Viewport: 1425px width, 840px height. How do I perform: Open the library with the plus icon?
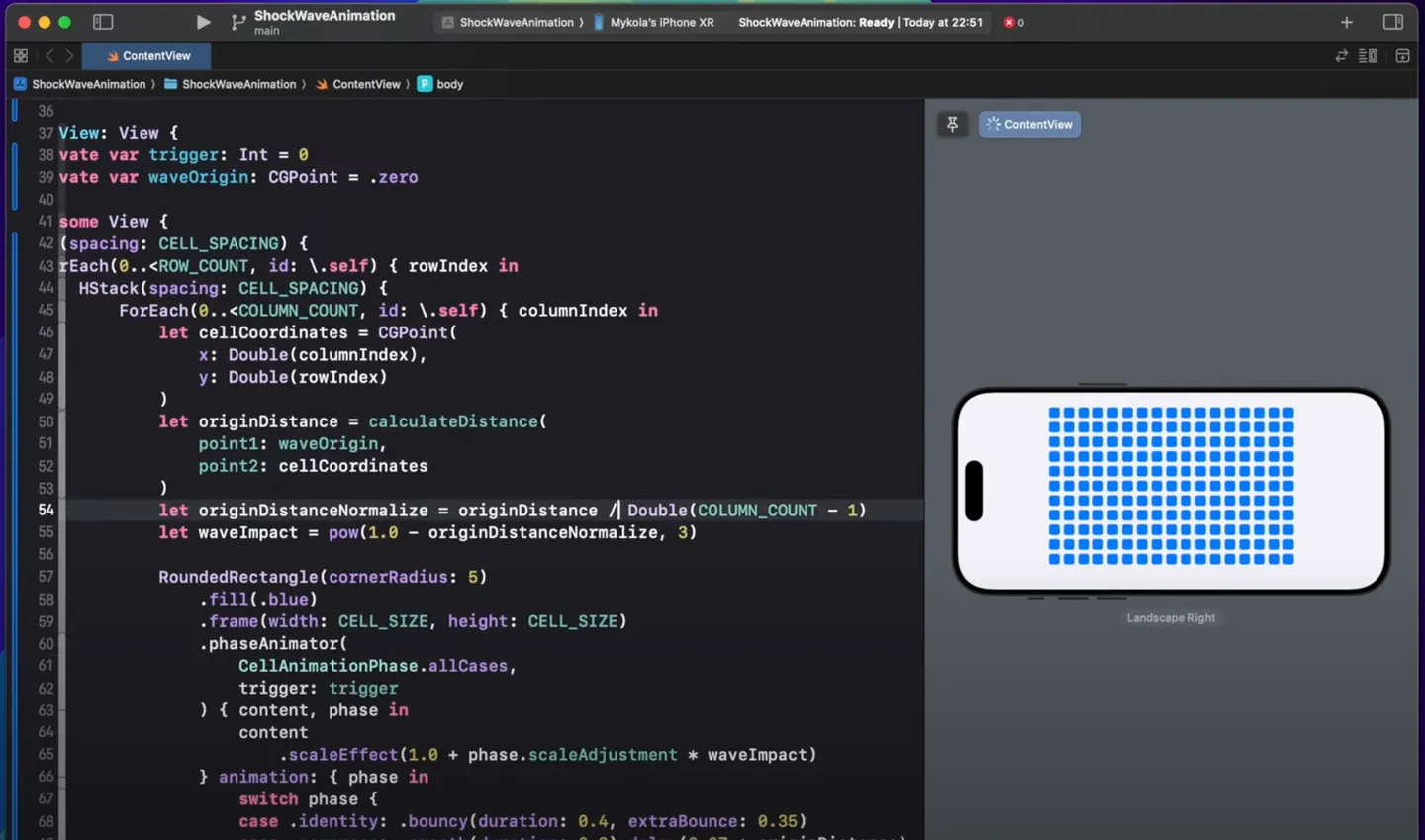pos(1346,22)
